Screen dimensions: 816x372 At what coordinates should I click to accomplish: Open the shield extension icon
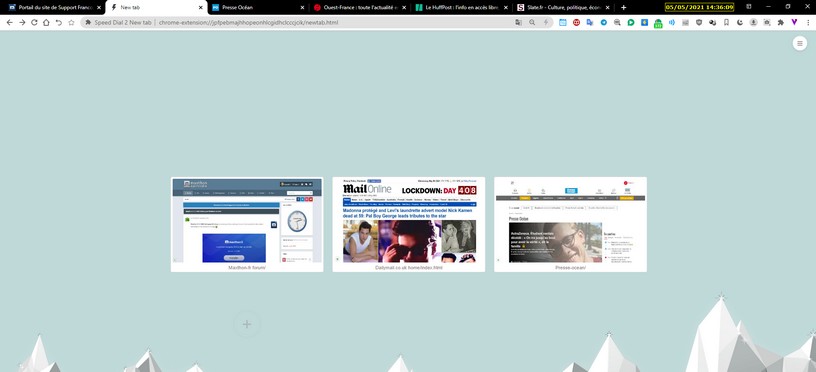699,22
